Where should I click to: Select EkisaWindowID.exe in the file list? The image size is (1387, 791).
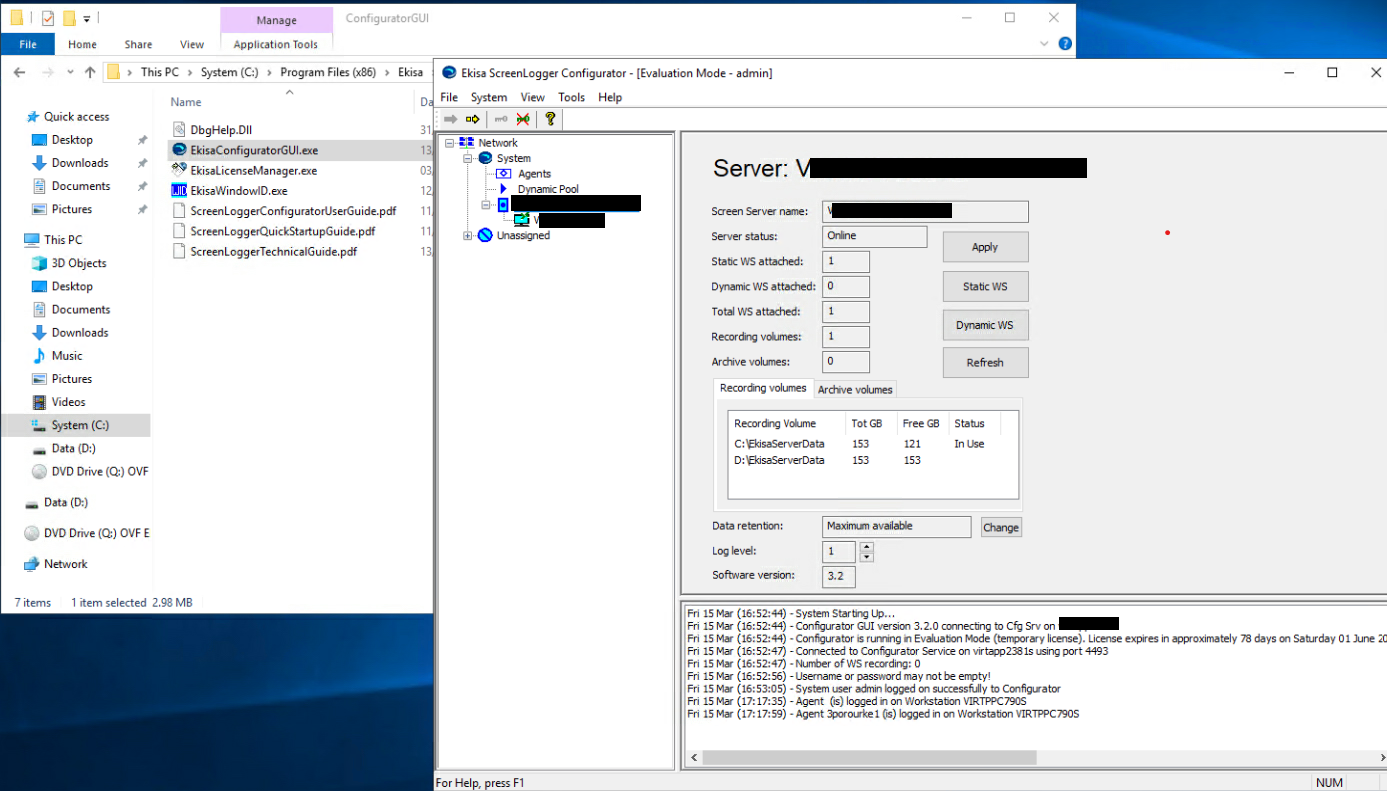238,191
